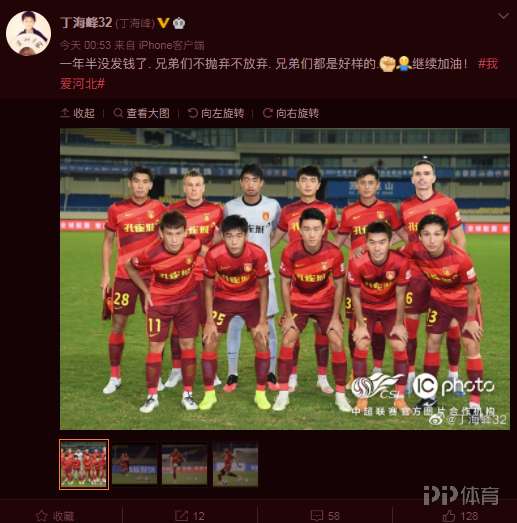Open the 丁海峰32 username link
The height and width of the screenshot is (523, 517).
pyautogui.click(x=86, y=23)
